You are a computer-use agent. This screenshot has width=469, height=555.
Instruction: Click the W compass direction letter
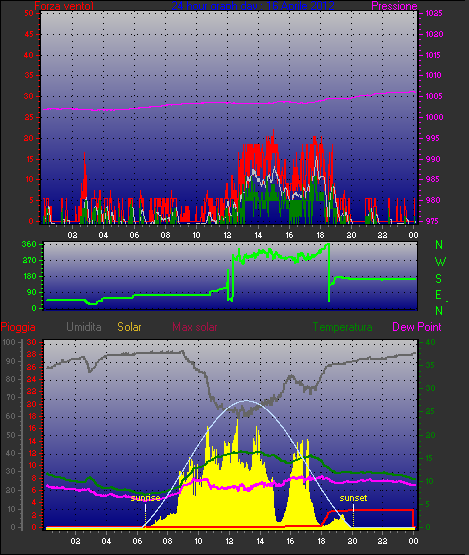coord(440,262)
